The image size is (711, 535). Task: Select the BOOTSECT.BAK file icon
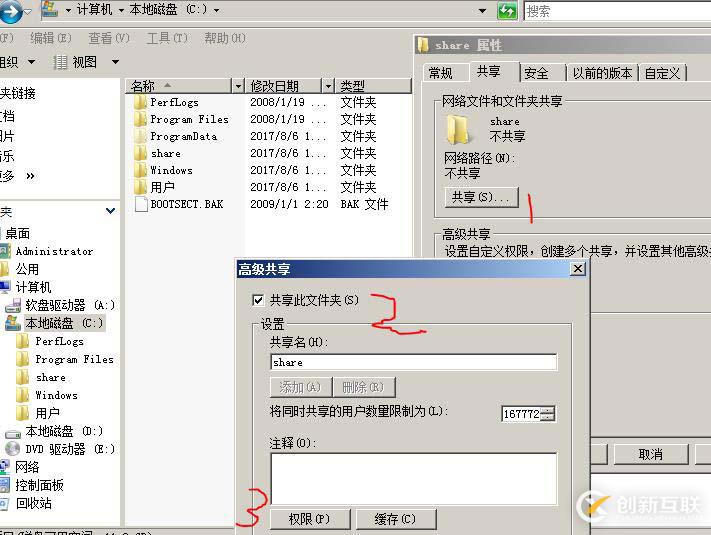(141, 204)
